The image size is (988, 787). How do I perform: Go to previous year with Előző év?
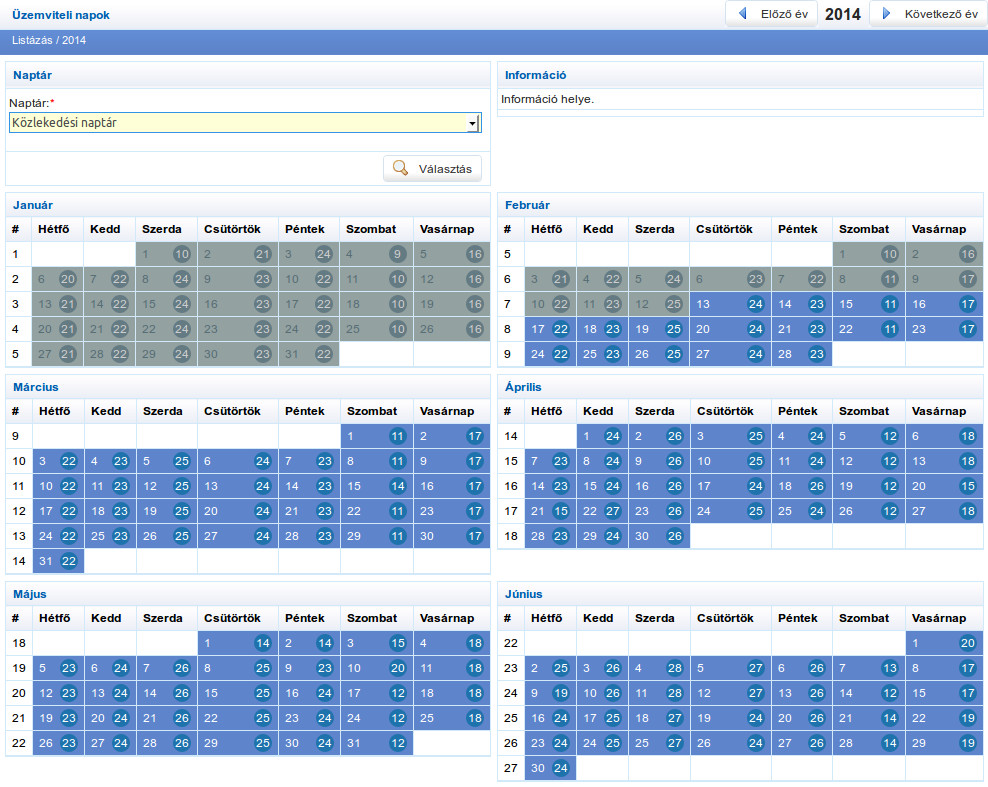(771, 14)
